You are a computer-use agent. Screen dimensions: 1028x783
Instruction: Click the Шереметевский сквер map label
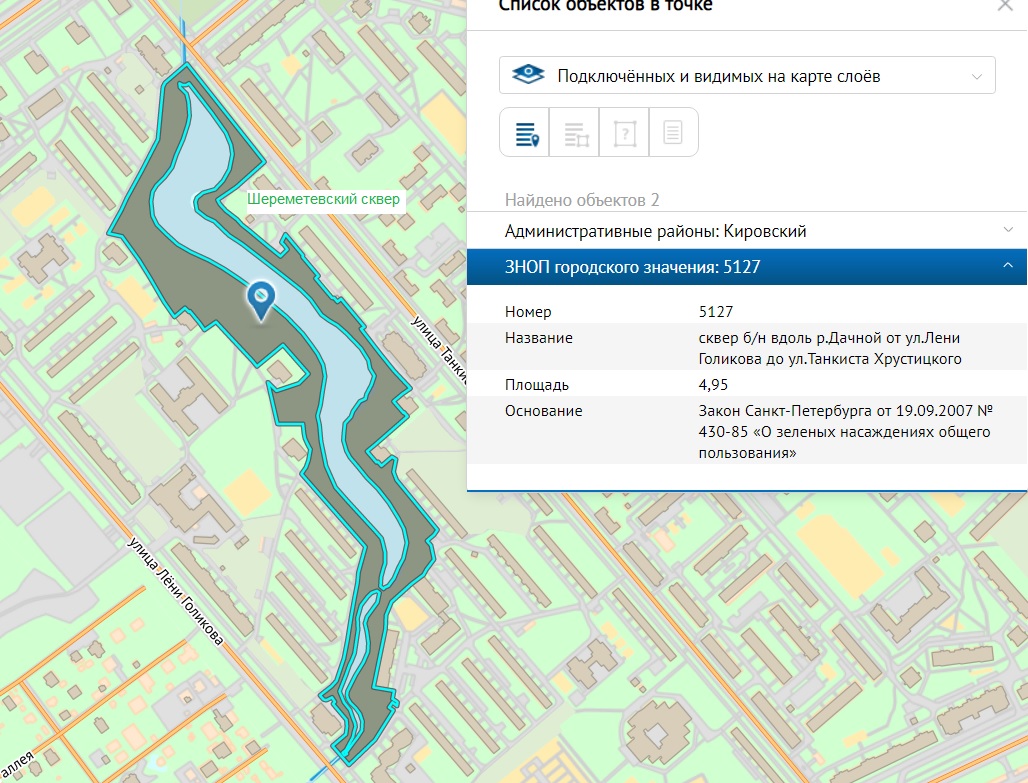(323, 199)
